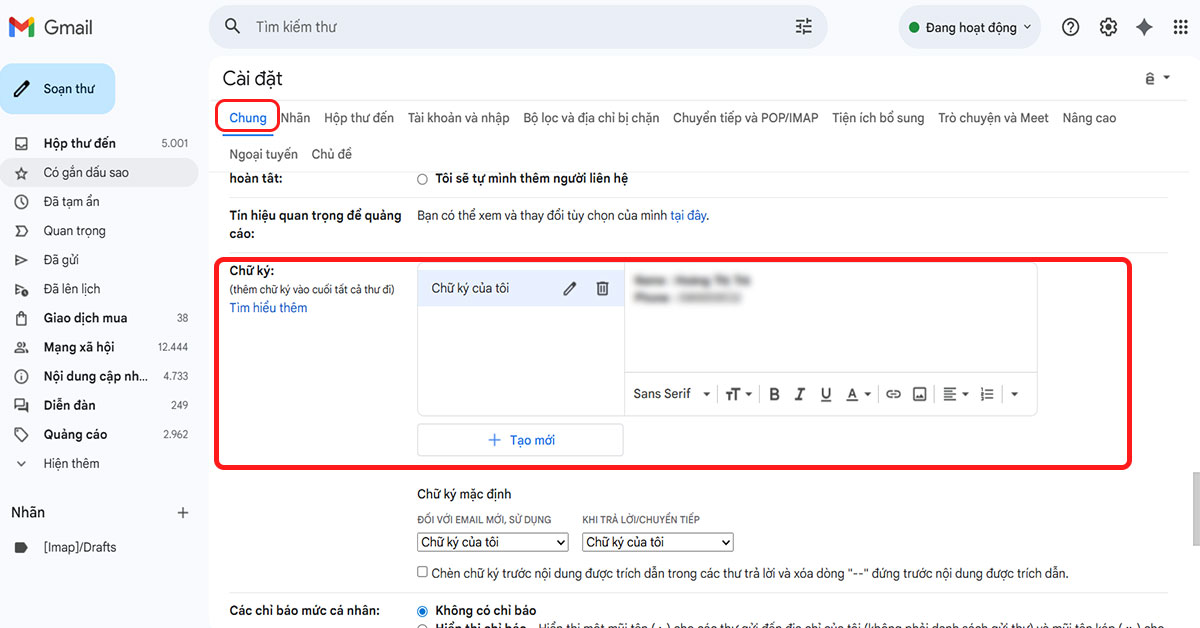Edit the signature with the pencil icon
The width and height of the screenshot is (1200, 628).
click(x=569, y=287)
